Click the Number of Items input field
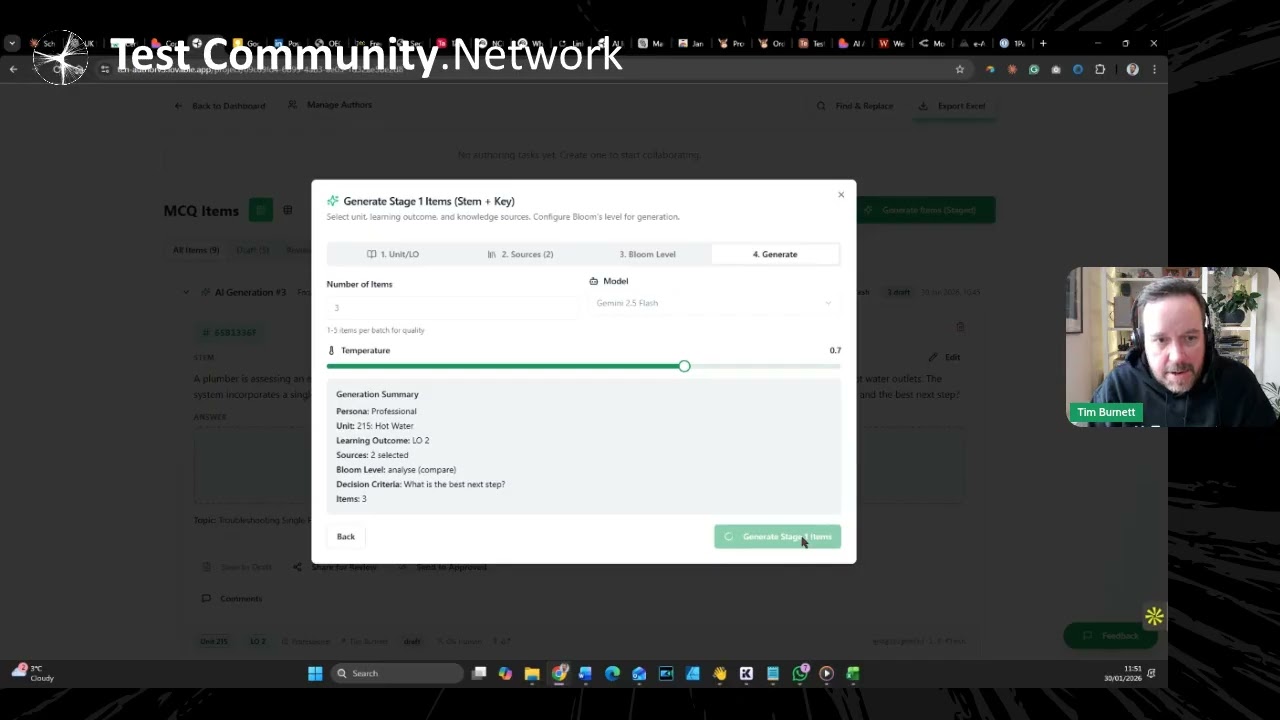1280x720 pixels. tap(452, 308)
